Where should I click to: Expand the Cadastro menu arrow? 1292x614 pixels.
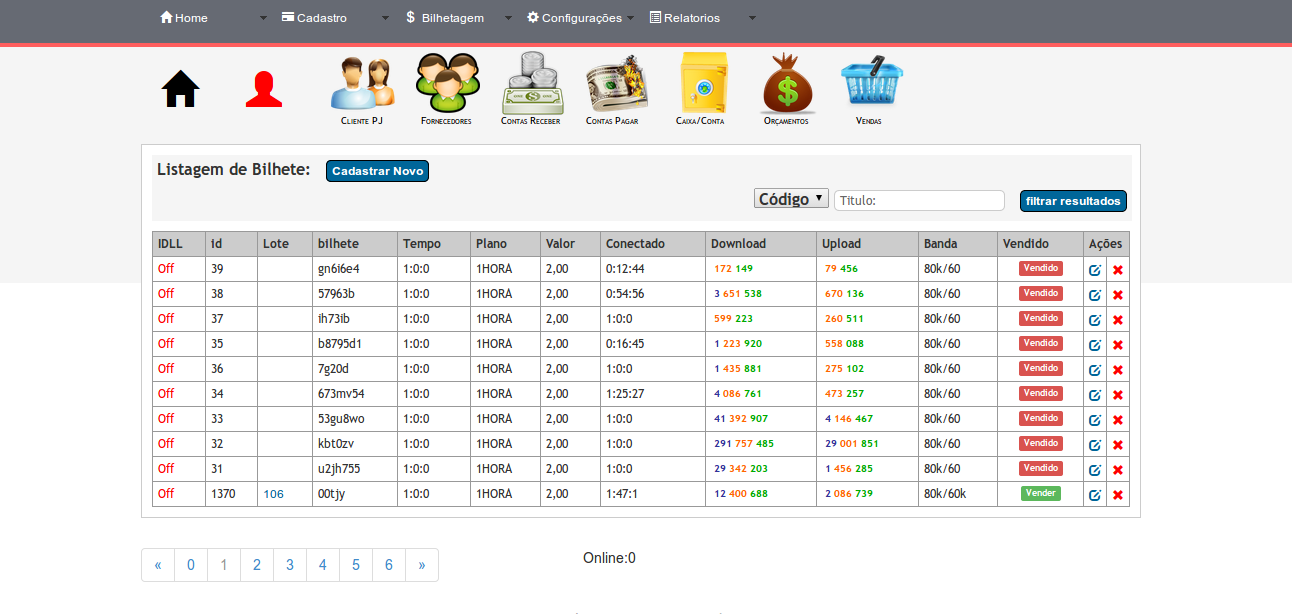tap(386, 18)
